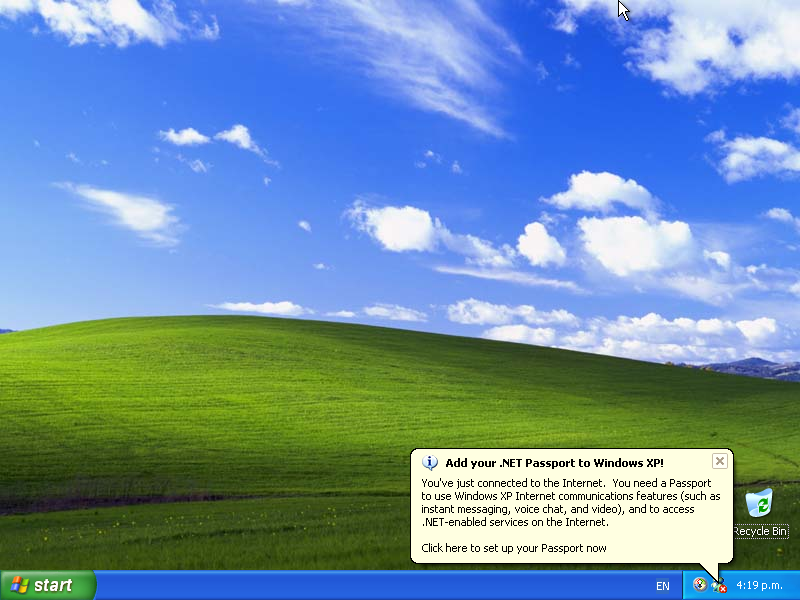
Task: Click the balloon title 'Add your .NET Passport to Windows XP!'
Action: 554,463
